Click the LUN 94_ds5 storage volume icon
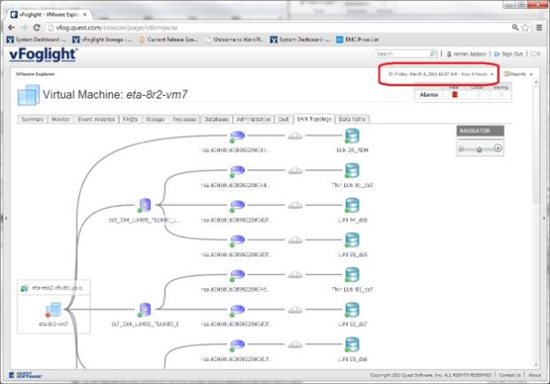Screen dimensions: 550x384 352,206
